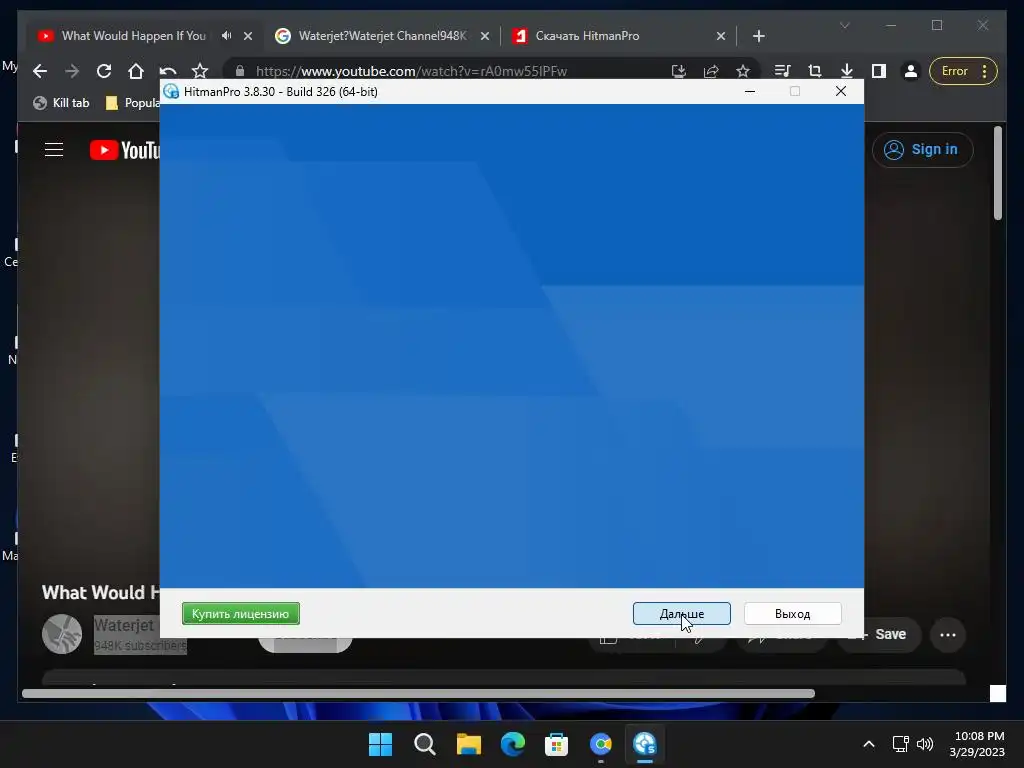The width and height of the screenshot is (1024, 768).
Task: Open the clock showing 10:08 PM
Action: 977,744
